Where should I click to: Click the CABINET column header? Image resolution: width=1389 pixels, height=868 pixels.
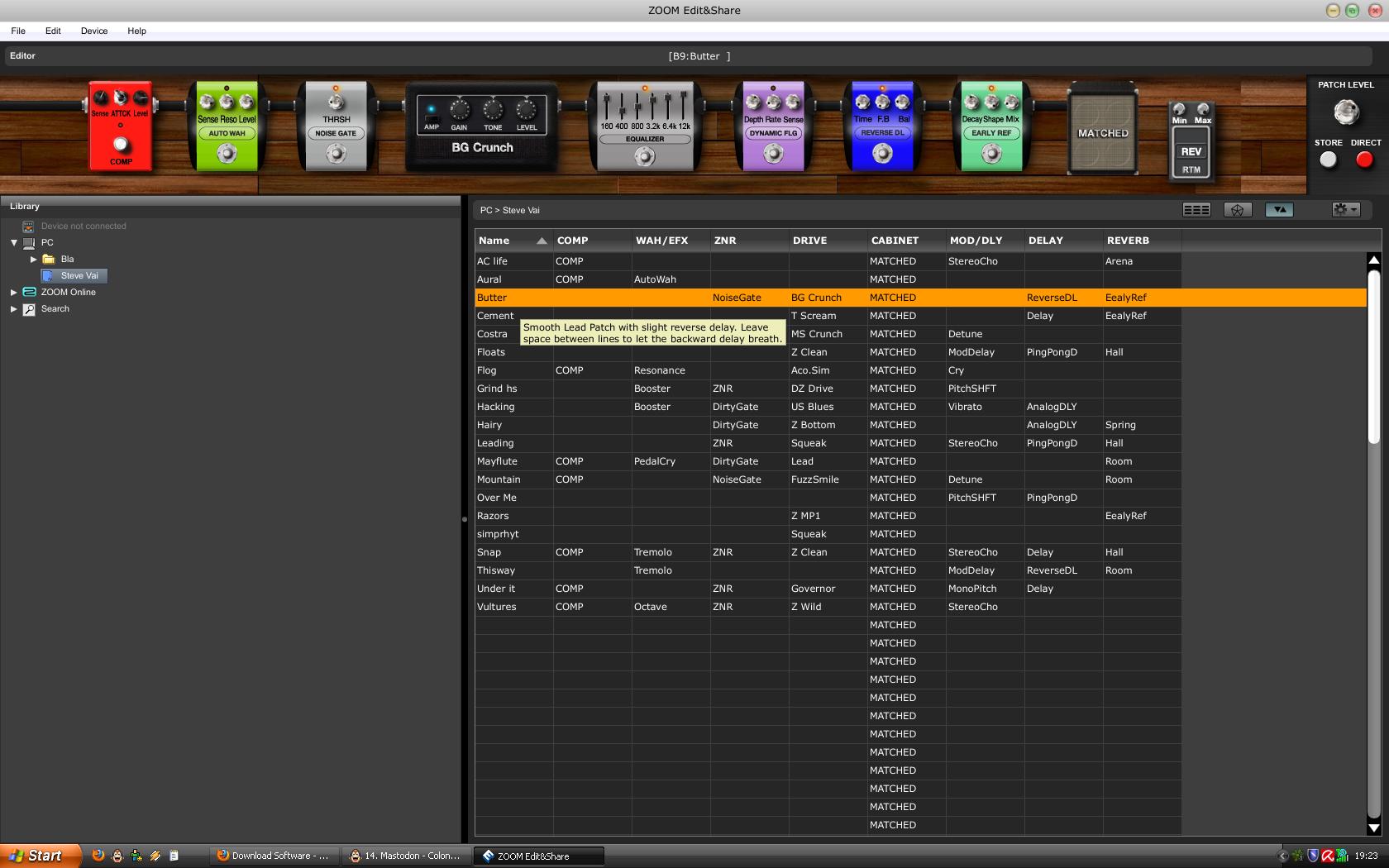[x=906, y=241]
